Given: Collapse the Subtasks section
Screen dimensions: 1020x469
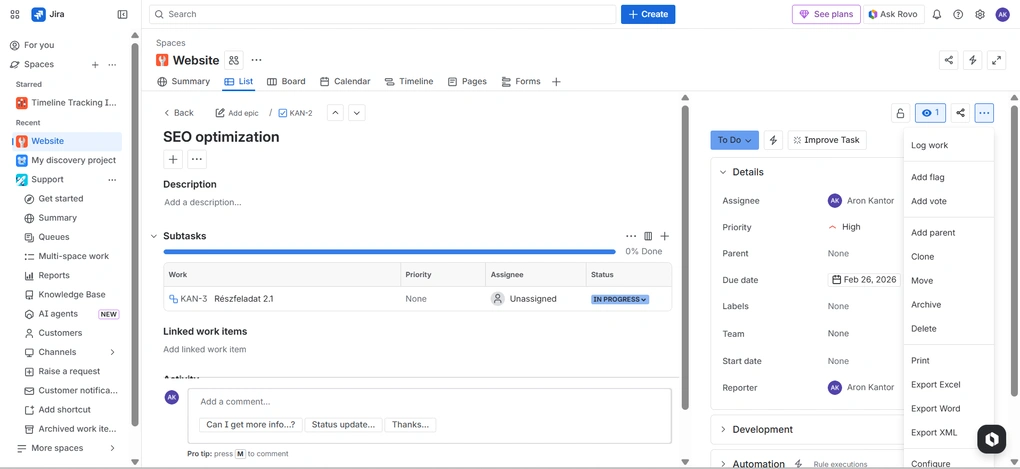Looking at the screenshot, I should pyautogui.click(x=154, y=236).
